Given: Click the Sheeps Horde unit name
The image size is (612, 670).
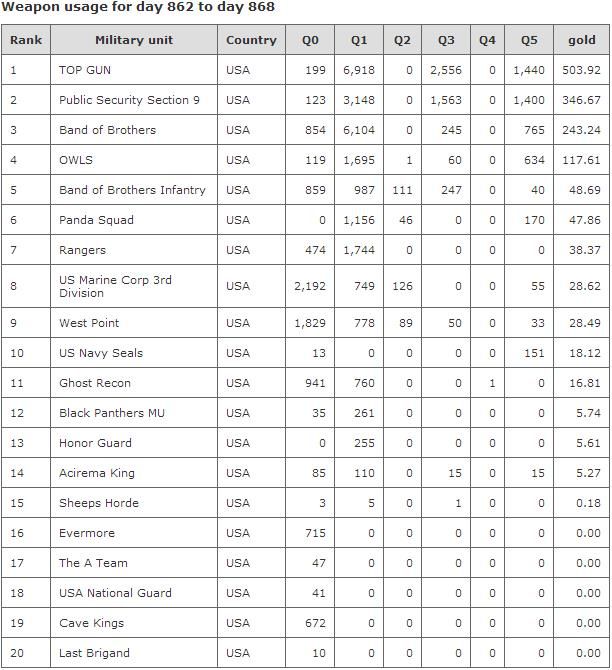Looking at the screenshot, I should pos(99,503).
